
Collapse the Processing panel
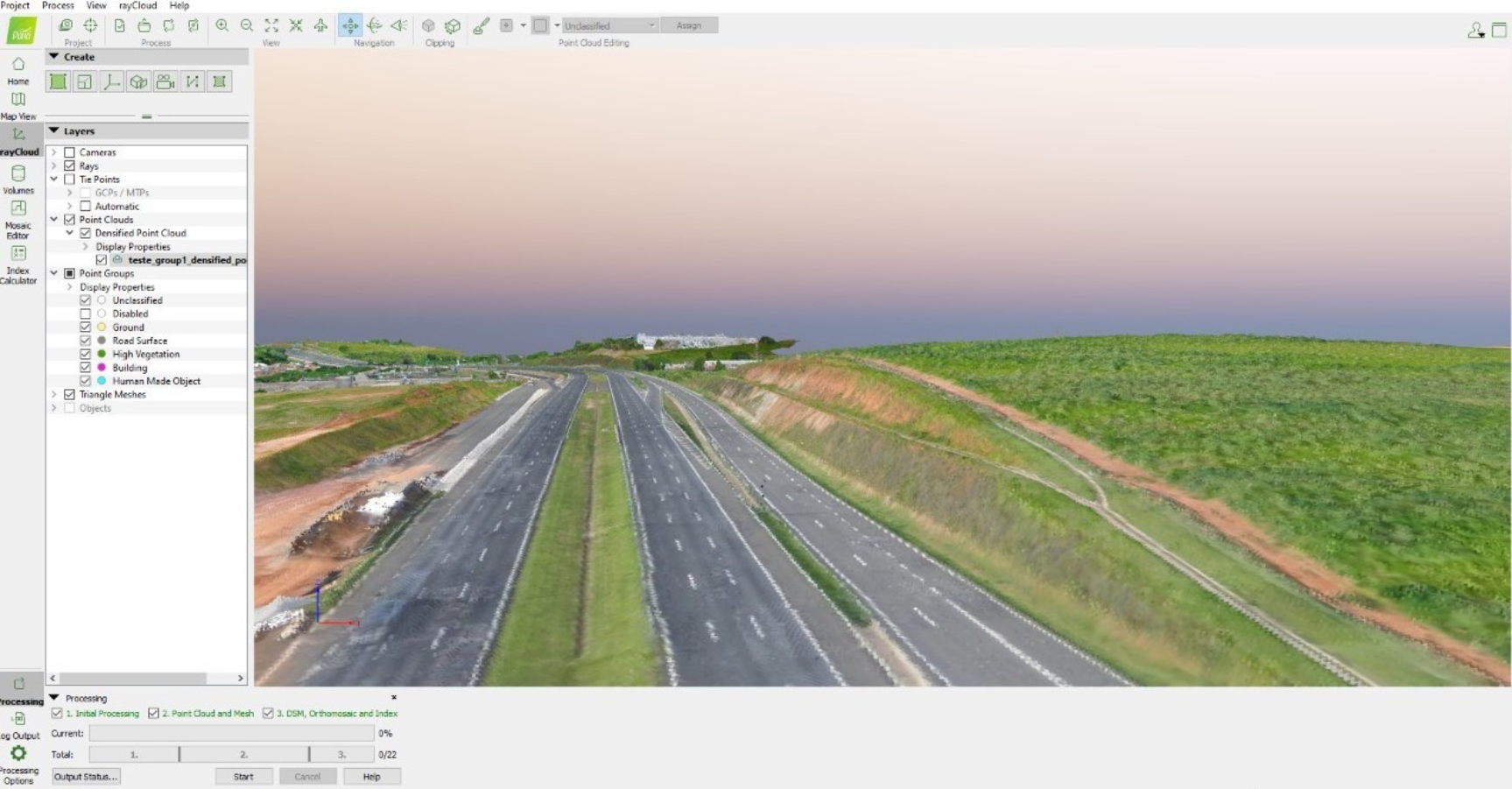coord(54,698)
